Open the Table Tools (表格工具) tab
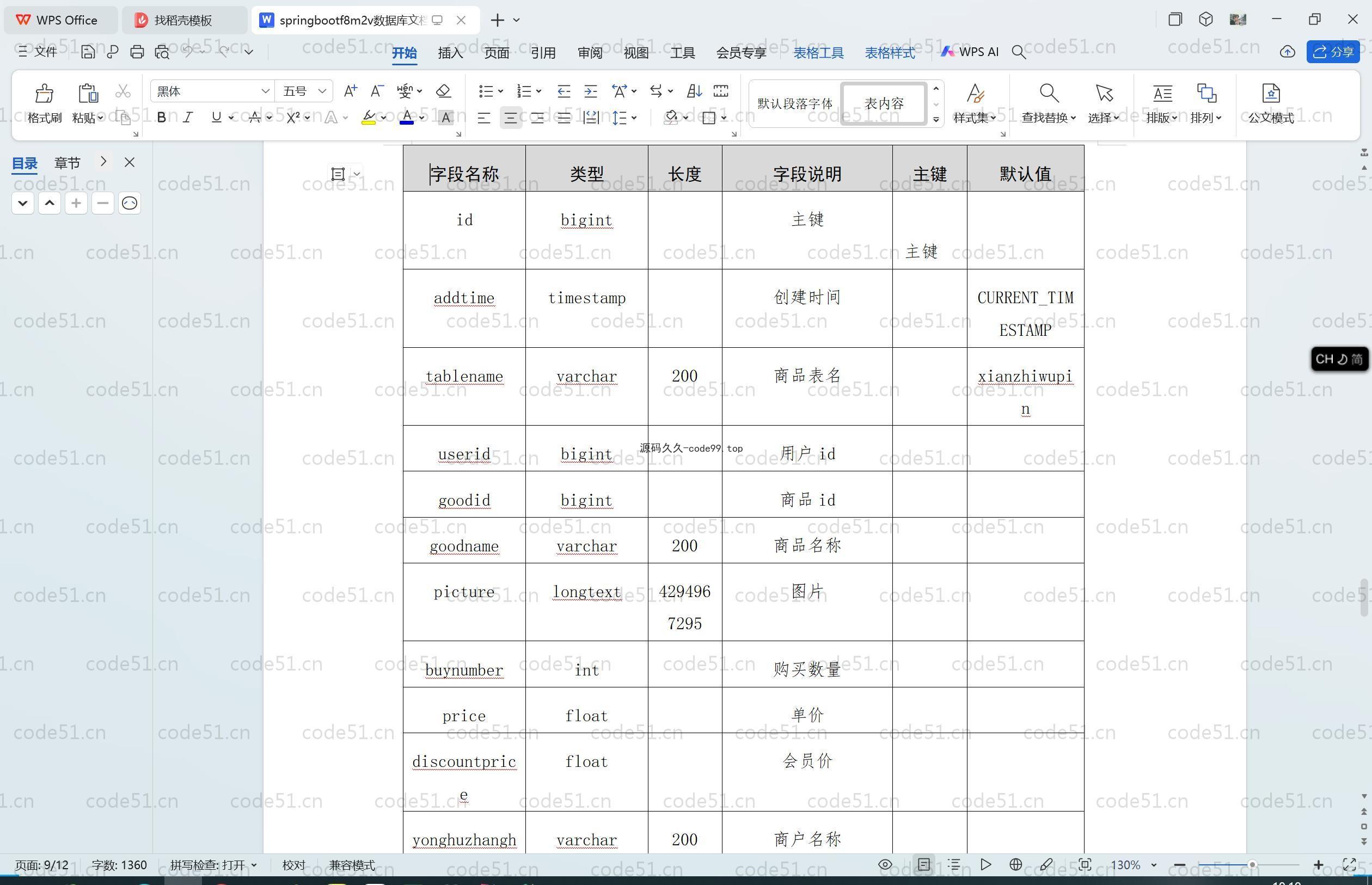The image size is (1372, 885). pyautogui.click(x=818, y=53)
